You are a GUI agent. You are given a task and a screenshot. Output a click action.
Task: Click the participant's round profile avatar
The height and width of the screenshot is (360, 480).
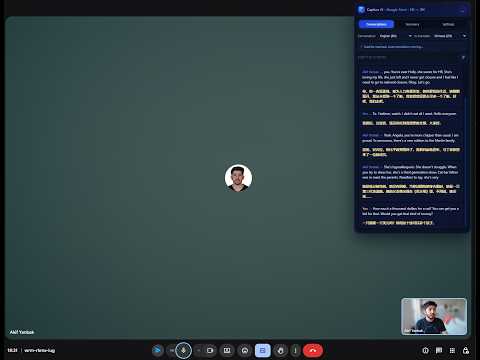(238, 178)
